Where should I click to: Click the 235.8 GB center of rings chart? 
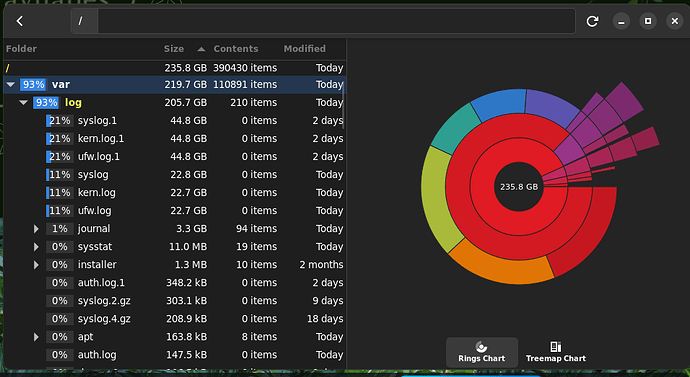coord(519,187)
